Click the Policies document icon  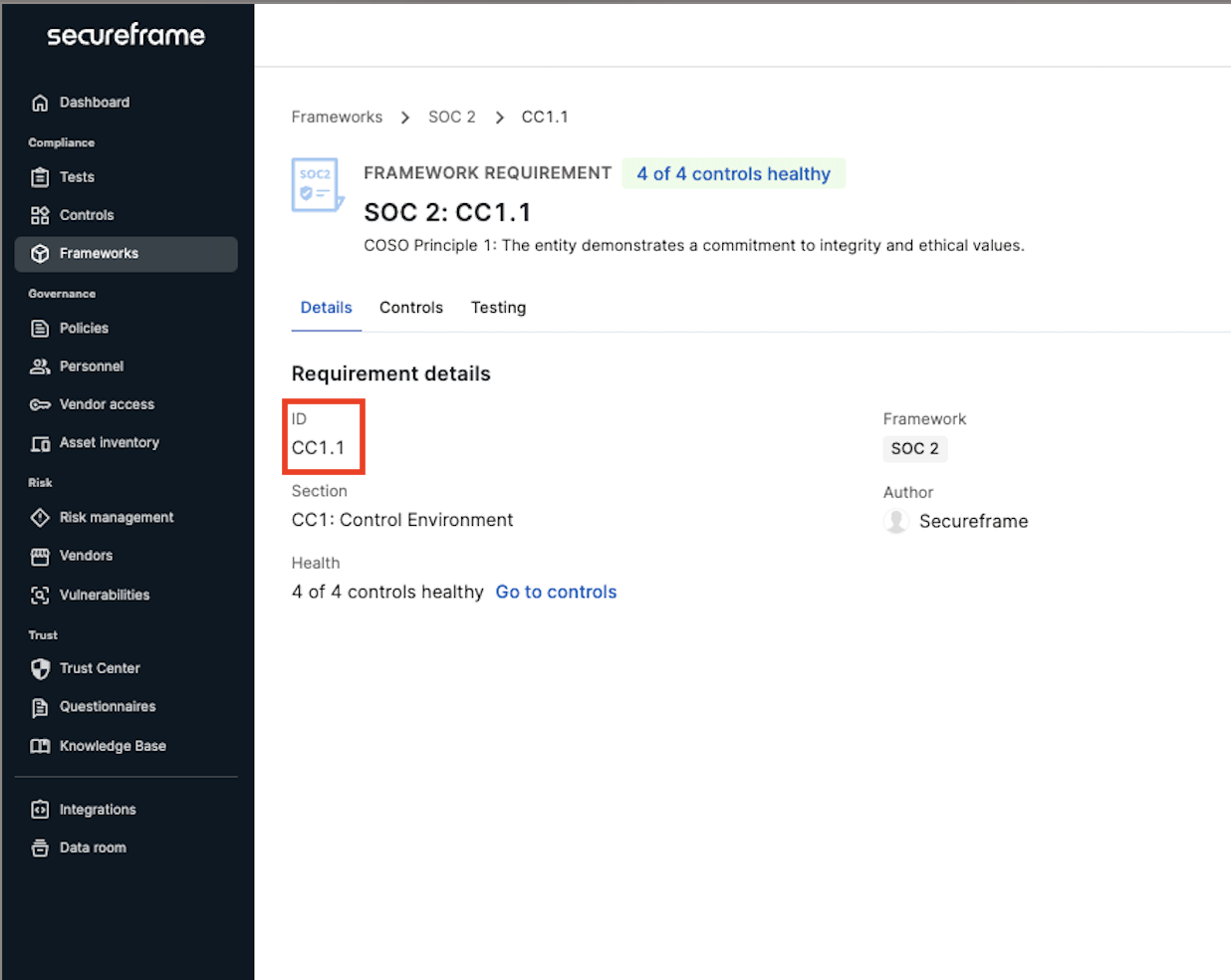pyautogui.click(x=40, y=329)
